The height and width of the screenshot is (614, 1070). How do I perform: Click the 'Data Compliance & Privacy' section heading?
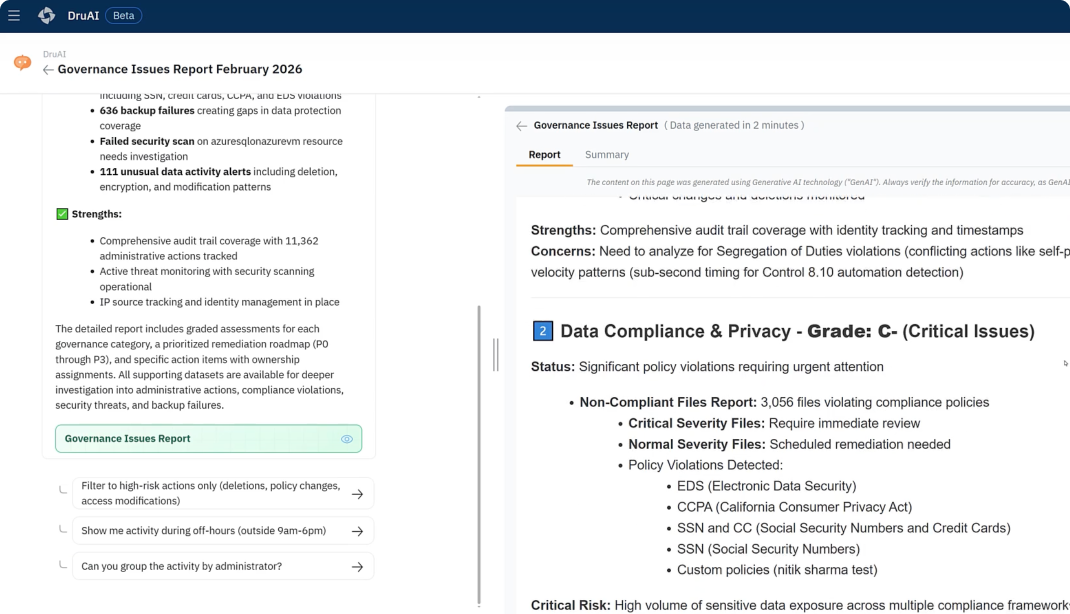[x=680, y=331]
